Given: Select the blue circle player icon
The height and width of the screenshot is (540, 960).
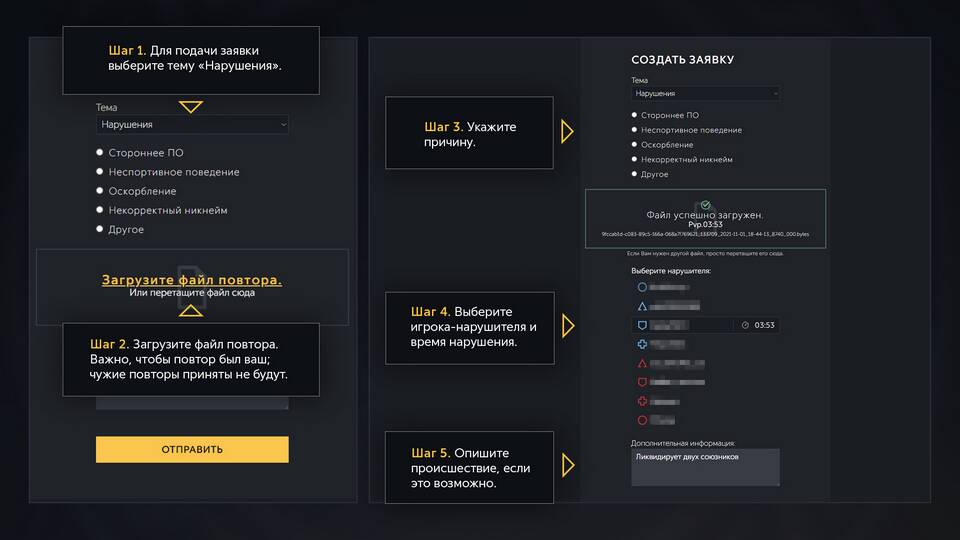Looking at the screenshot, I should tap(642, 287).
